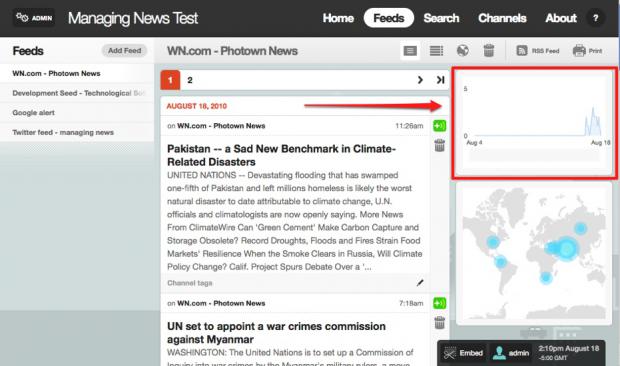Edit channel tags with pencil icon

[420, 283]
